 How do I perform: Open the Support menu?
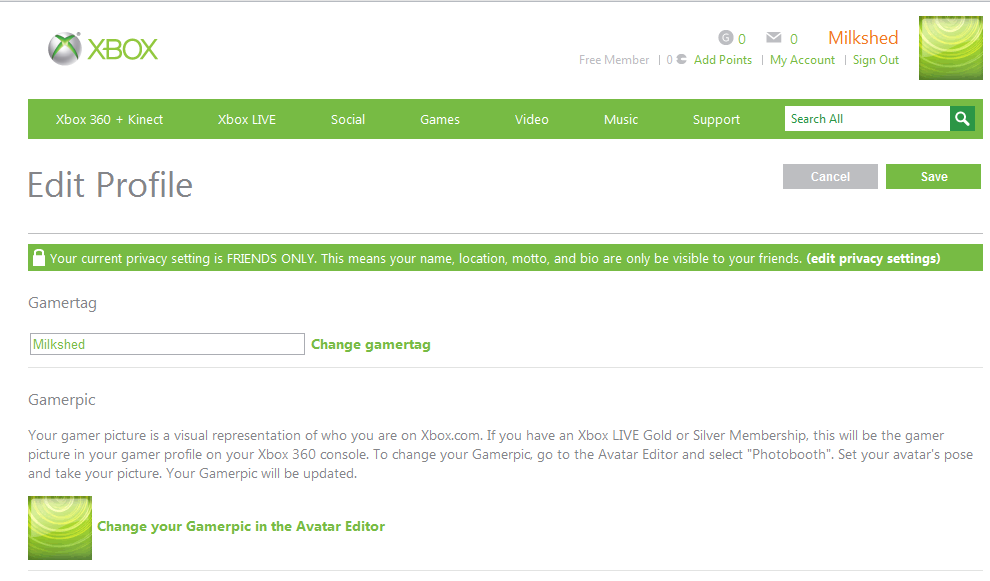[716, 119]
